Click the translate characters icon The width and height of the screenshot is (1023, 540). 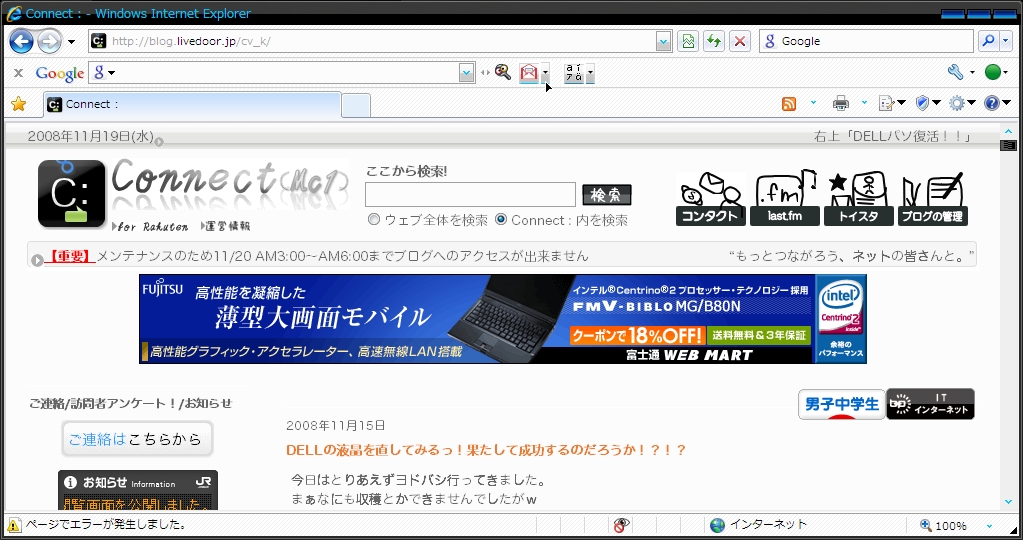(574, 73)
